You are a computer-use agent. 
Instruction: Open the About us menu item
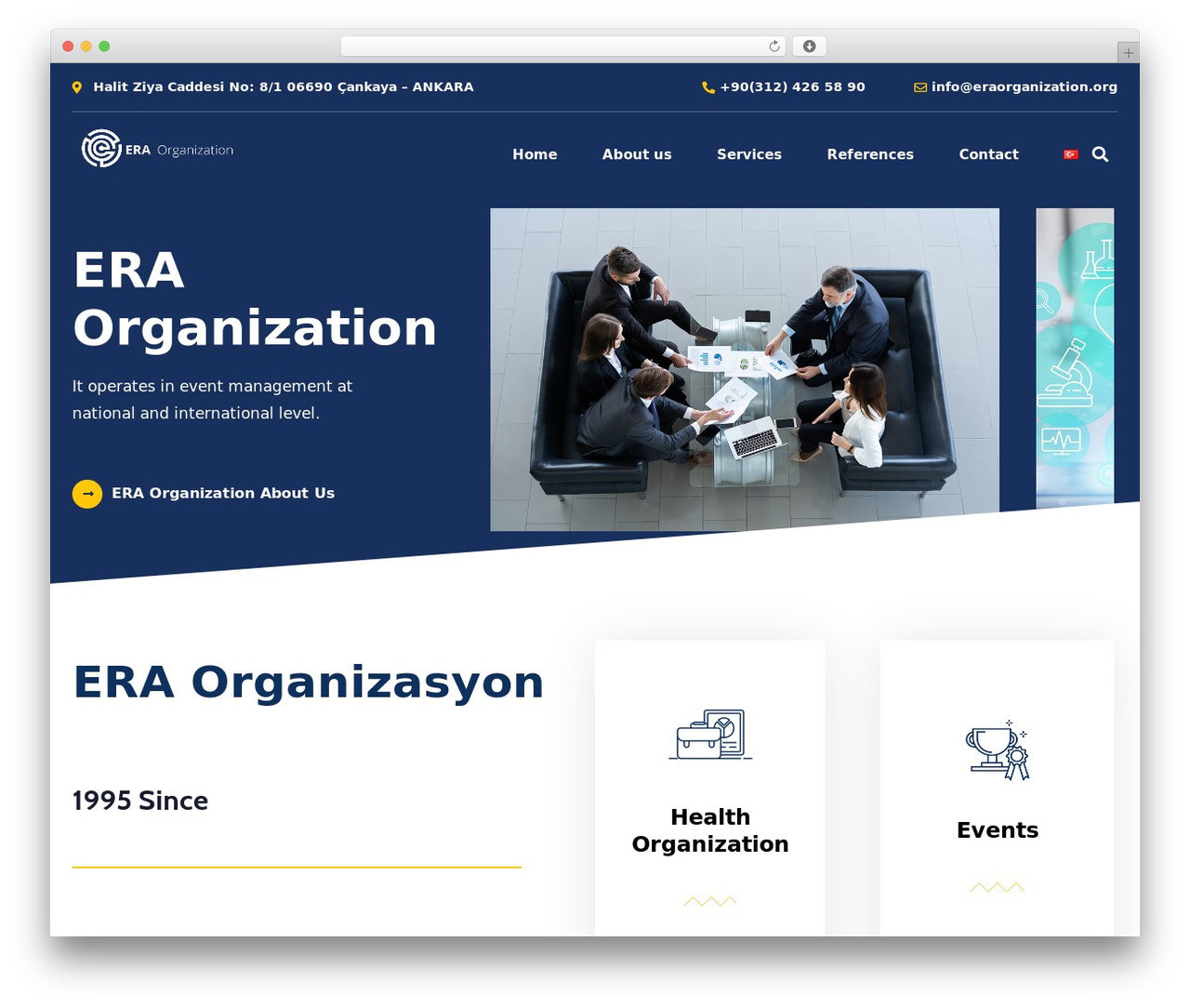637,154
